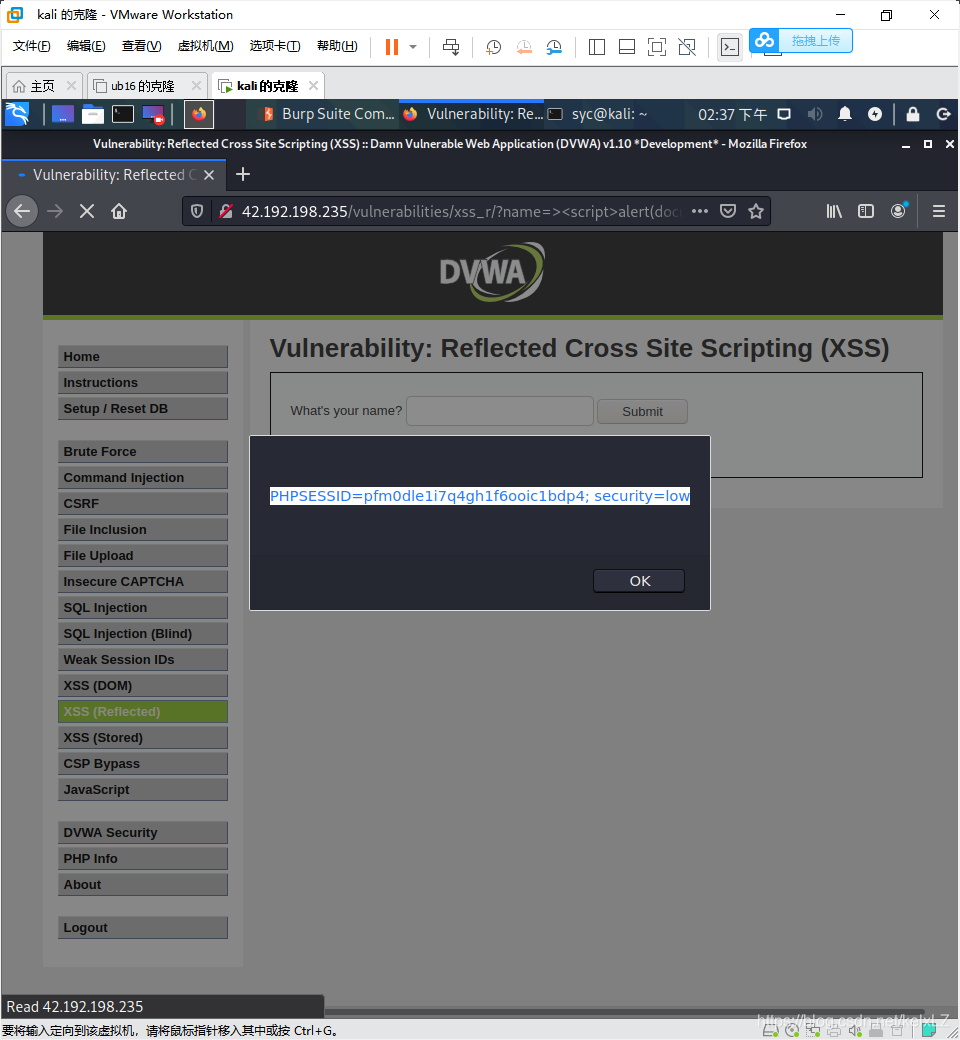Launch the terminal from the Kali panel

point(123,115)
